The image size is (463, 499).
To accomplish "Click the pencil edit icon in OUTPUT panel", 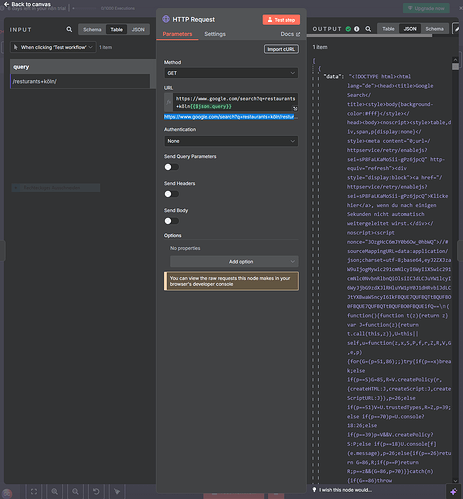I will (456, 29).
